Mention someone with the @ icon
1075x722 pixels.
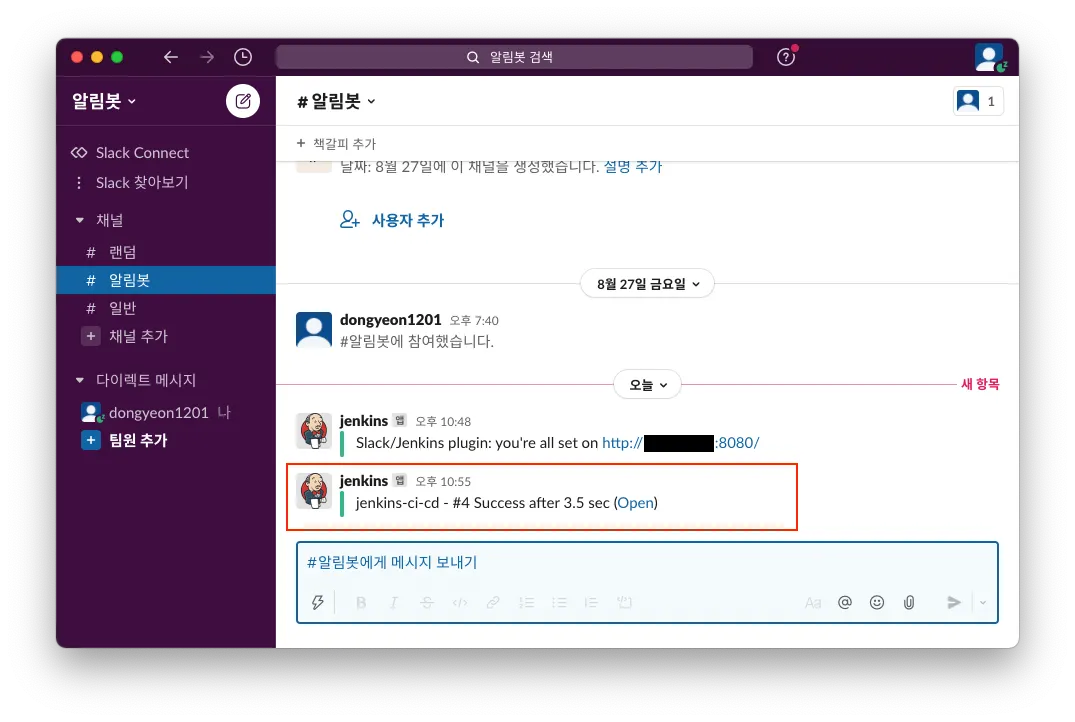[845, 602]
